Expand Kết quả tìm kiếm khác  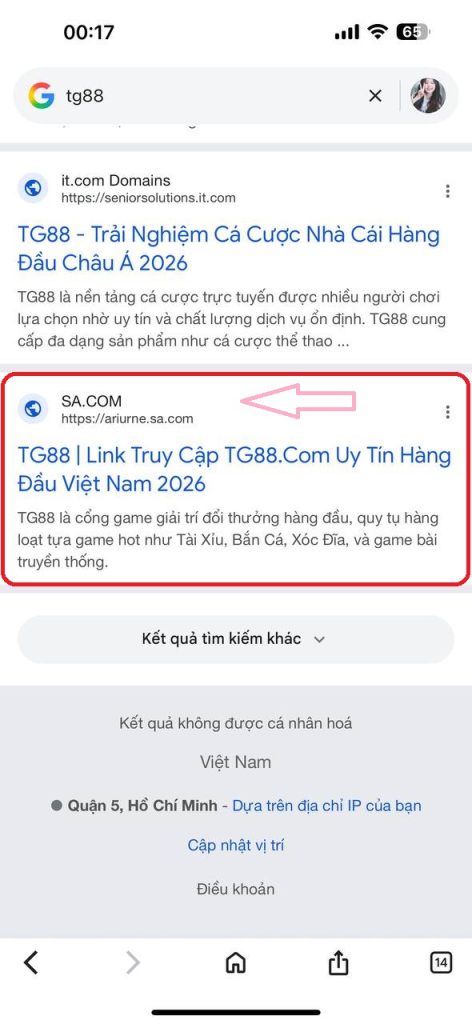[236, 639]
